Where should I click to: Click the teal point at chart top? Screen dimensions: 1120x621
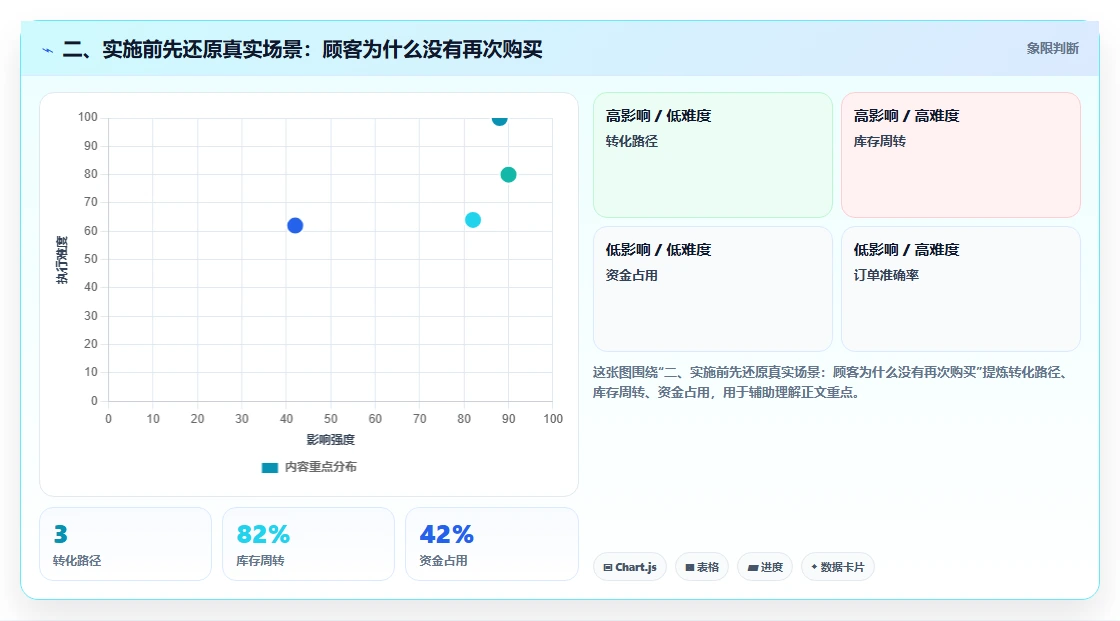(499, 119)
